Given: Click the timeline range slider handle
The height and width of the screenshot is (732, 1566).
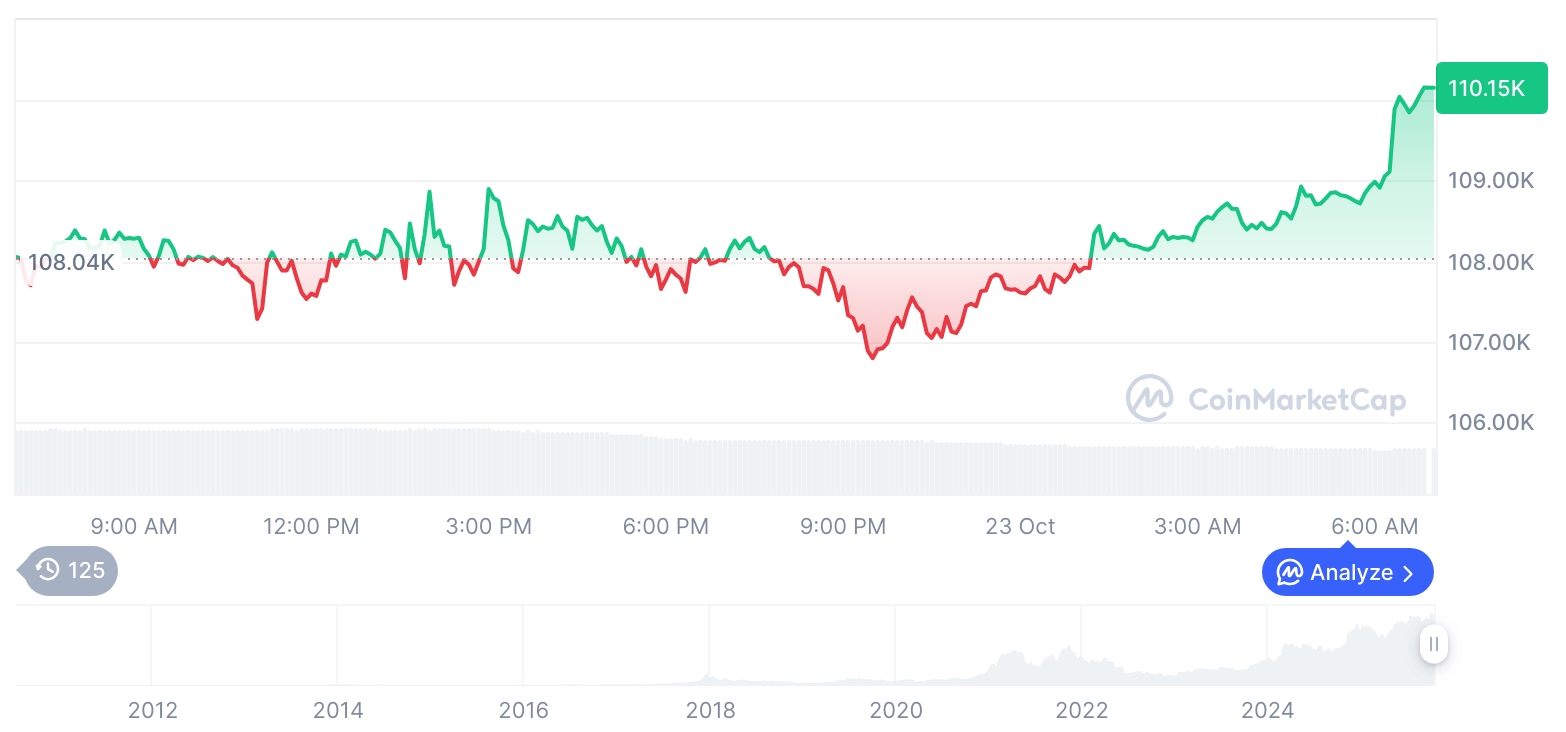Looking at the screenshot, I should (x=1433, y=644).
